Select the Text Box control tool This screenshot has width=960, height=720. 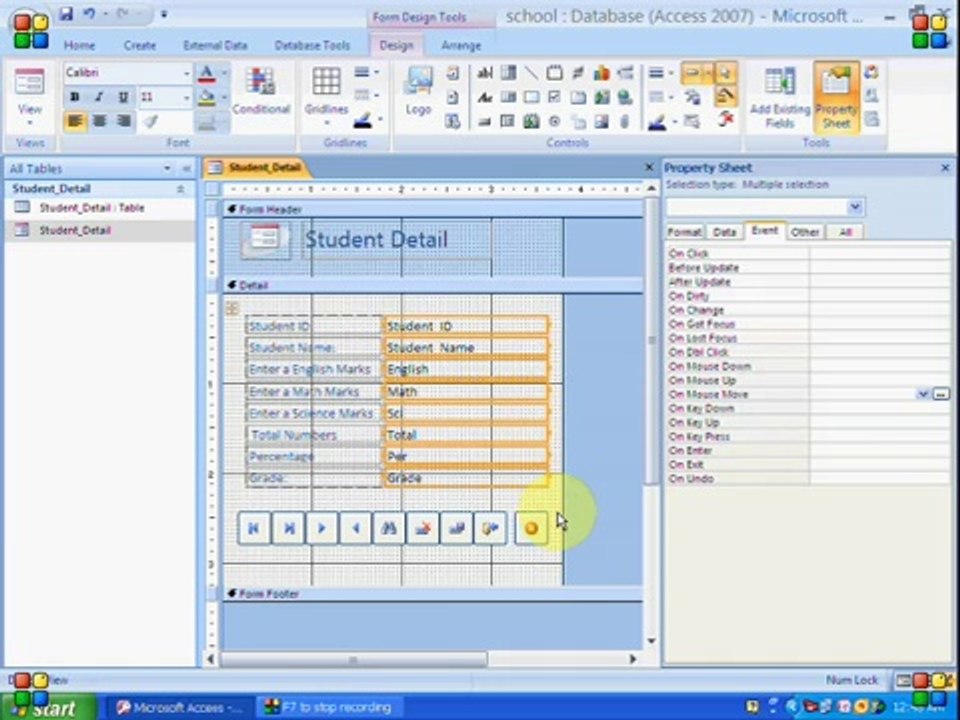click(484, 73)
